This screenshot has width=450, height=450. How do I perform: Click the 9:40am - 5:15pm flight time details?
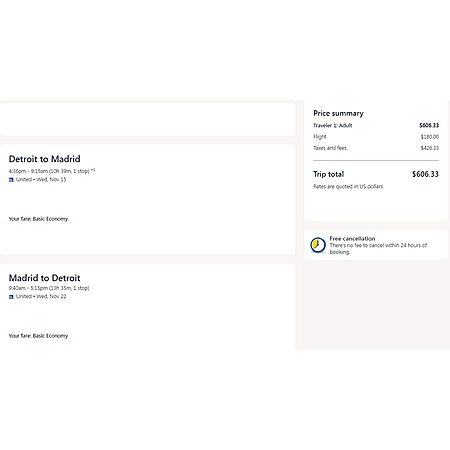click(x=49, y=288)
